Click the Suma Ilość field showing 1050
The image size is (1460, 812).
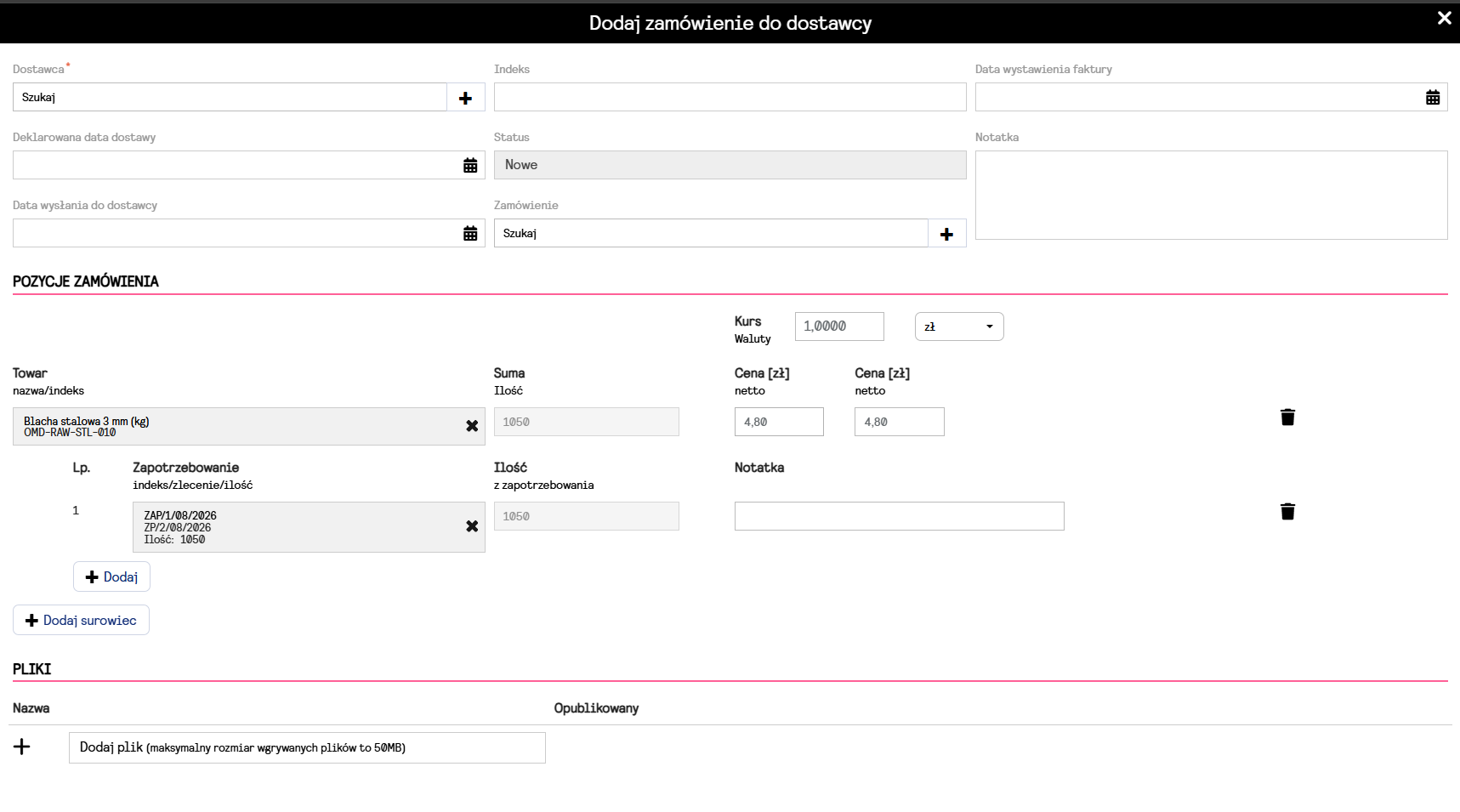click(x=586, y=422)
